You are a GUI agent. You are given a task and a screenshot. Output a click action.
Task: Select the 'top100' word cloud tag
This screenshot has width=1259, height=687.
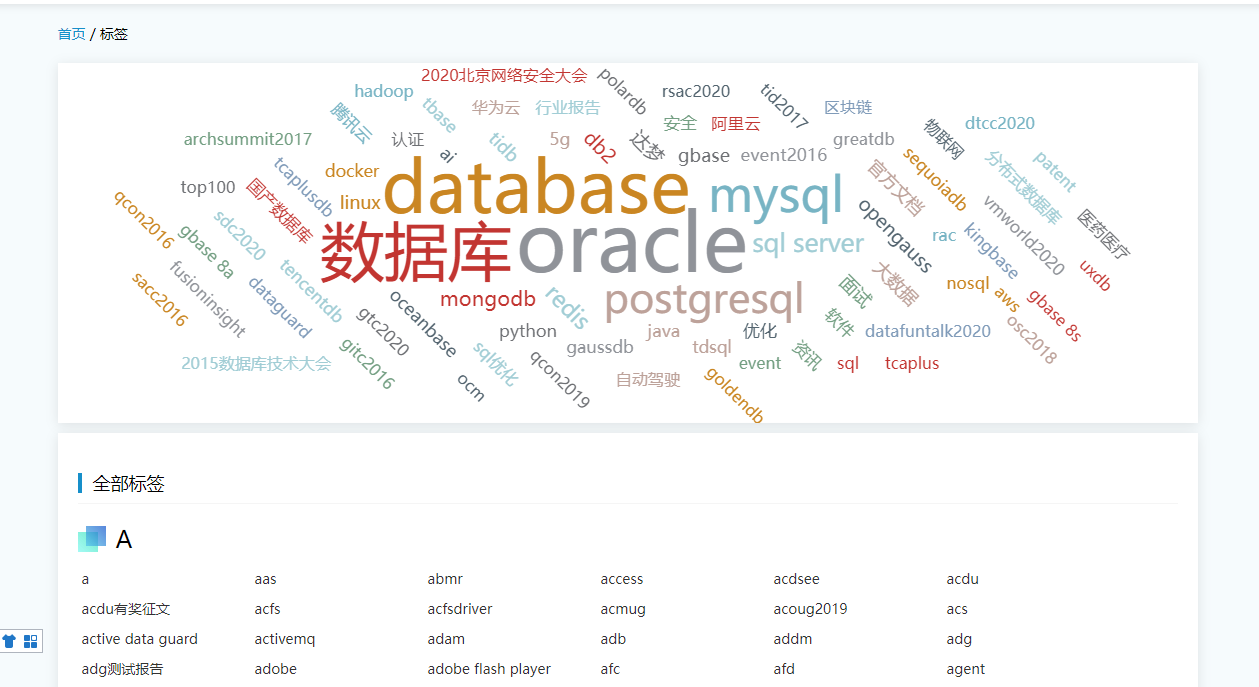[208, 187]
